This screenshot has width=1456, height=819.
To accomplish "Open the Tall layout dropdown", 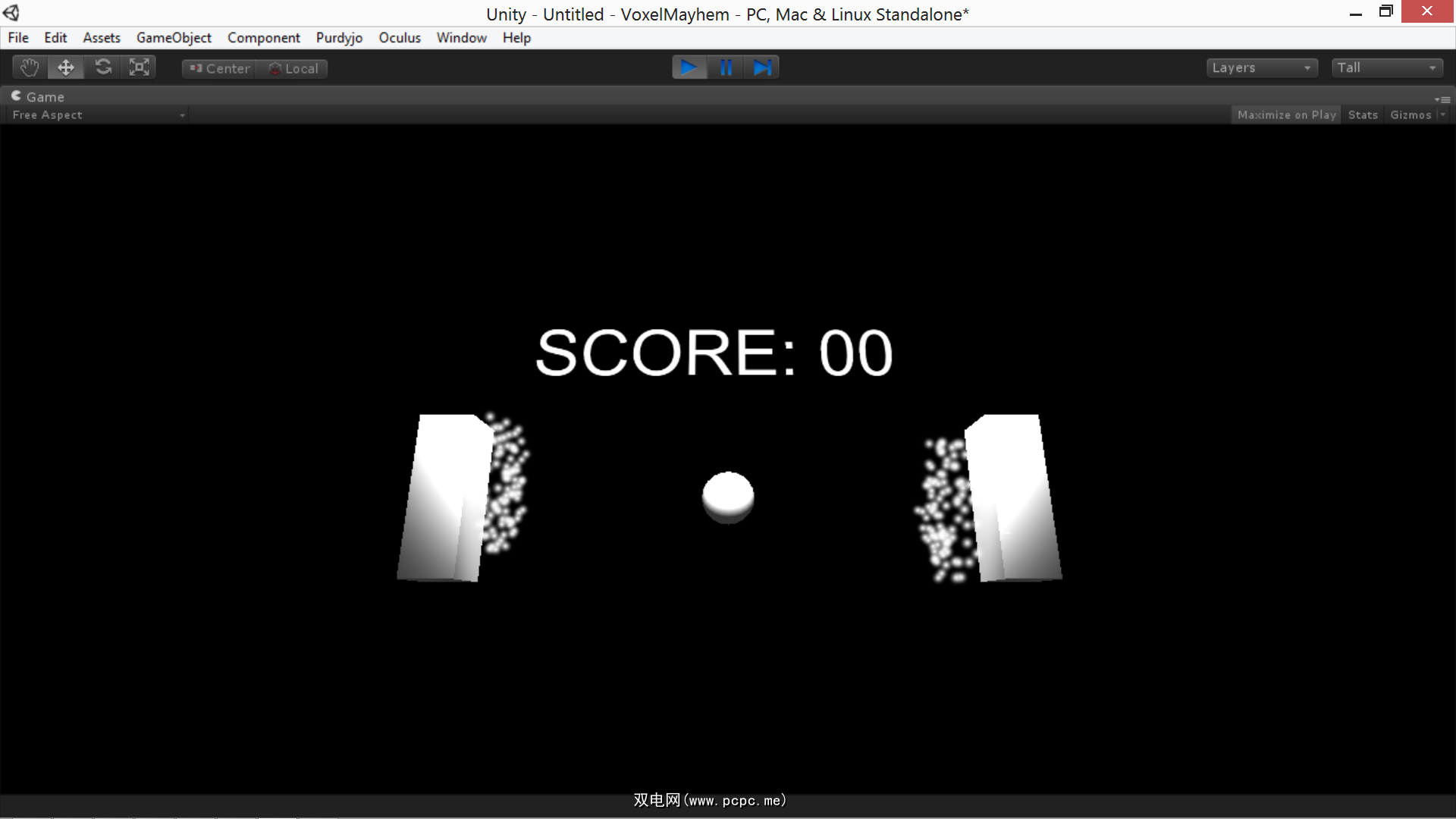I will [1386, 67].
